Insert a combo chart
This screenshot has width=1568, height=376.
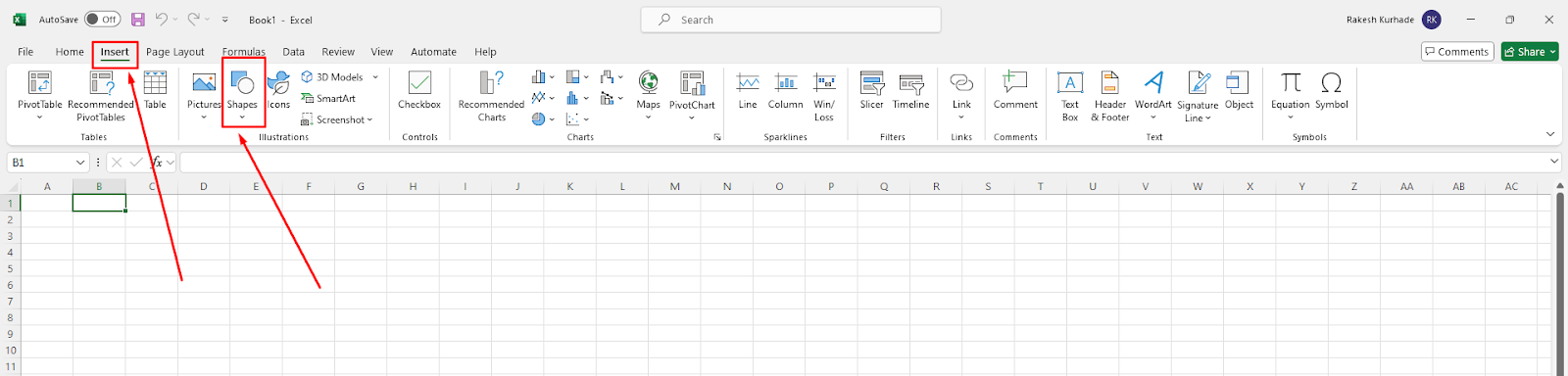pos(612,98)
